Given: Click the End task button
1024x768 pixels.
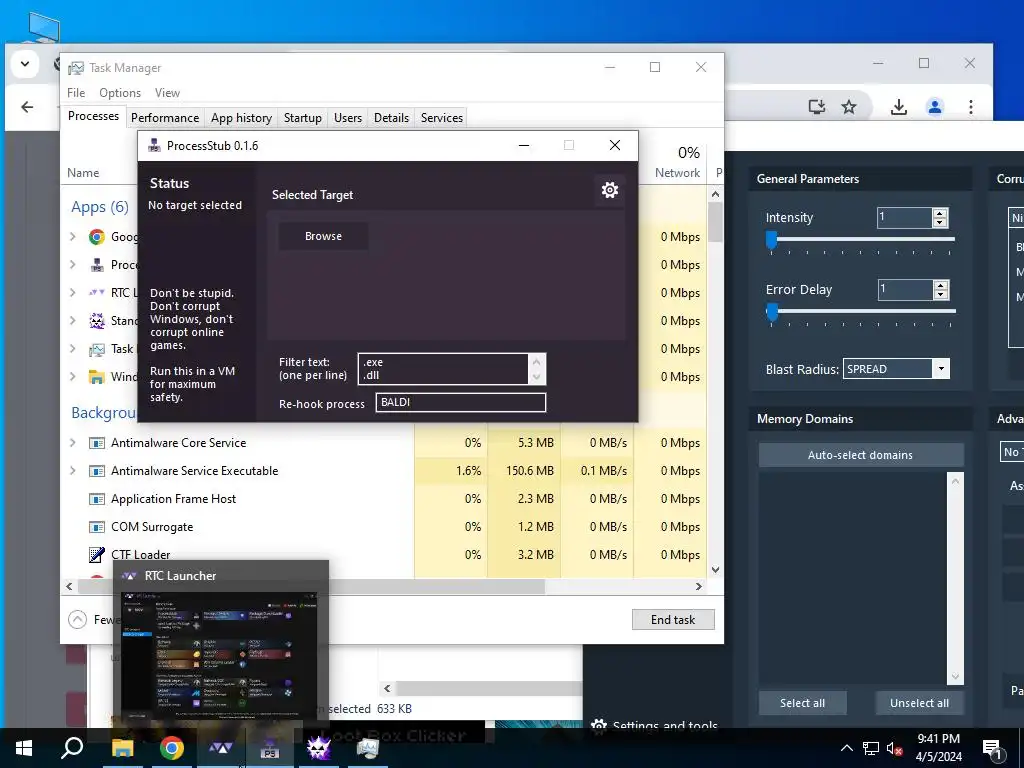Looking at the screenshot, I should [673, 620].
